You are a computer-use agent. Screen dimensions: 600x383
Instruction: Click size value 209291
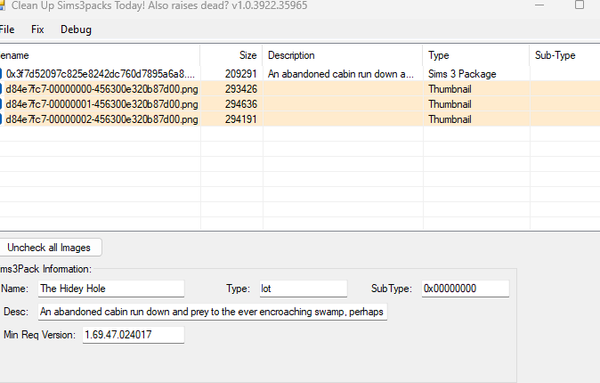pos(241,74)
